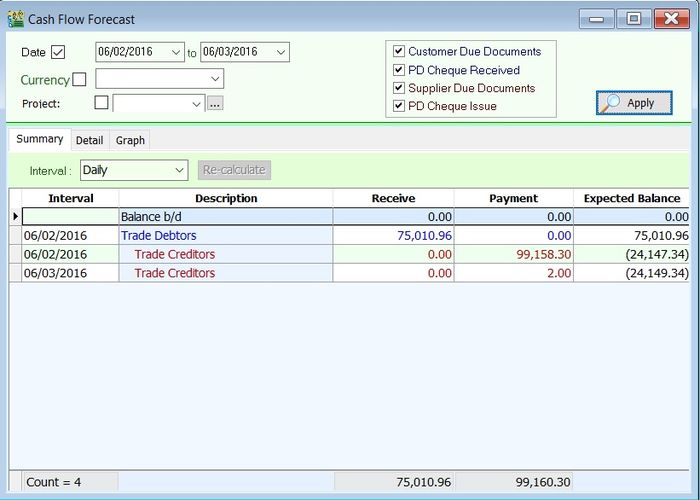Switch to the Detail tab
Image resolution: width=700 pixels, height=500 pixels.
(x=89, y=140)
